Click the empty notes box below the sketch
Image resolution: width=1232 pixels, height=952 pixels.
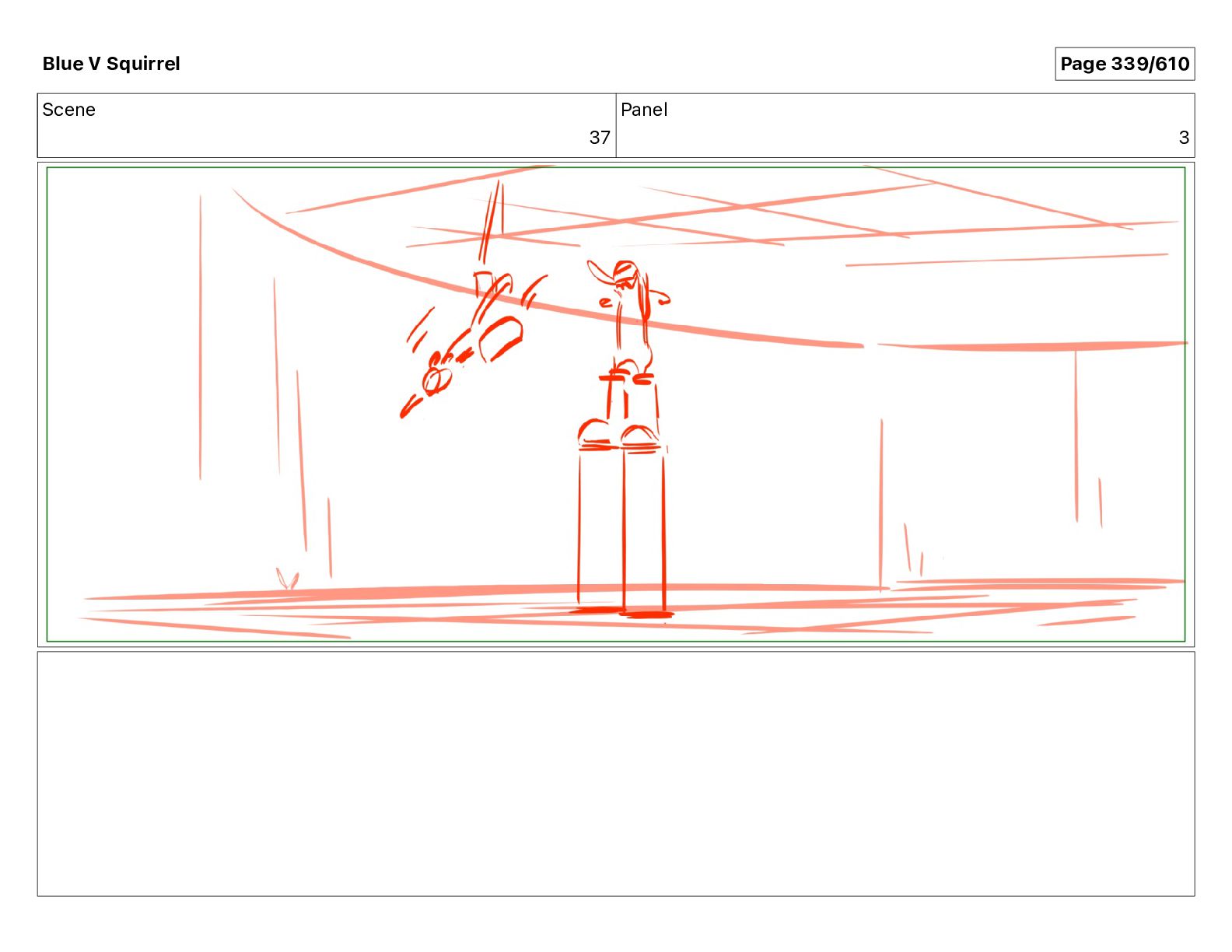[x=616, y=774]
